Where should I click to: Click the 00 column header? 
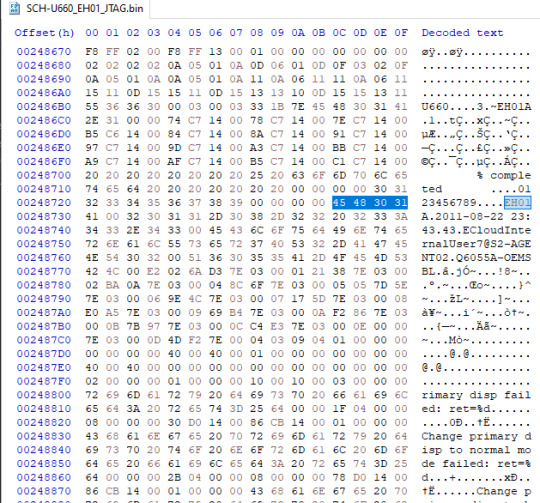coord(92,33)
